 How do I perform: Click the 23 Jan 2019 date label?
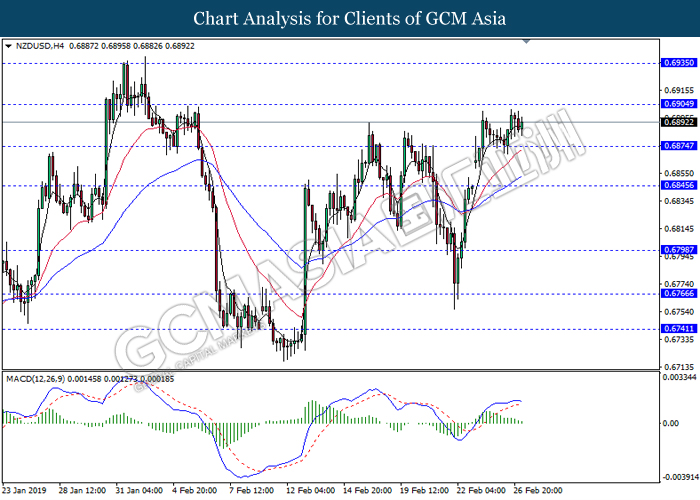(x=24, y=490)
